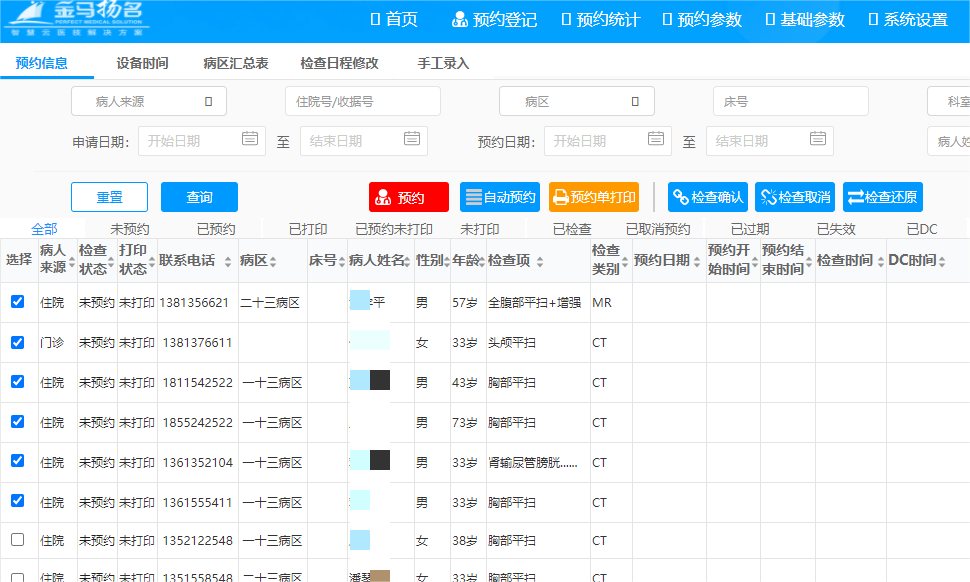Image resolution: width=970 pixels, height=582 pixels.
Task: Open 预约登记 in top navigation
Action: [494, 20]
